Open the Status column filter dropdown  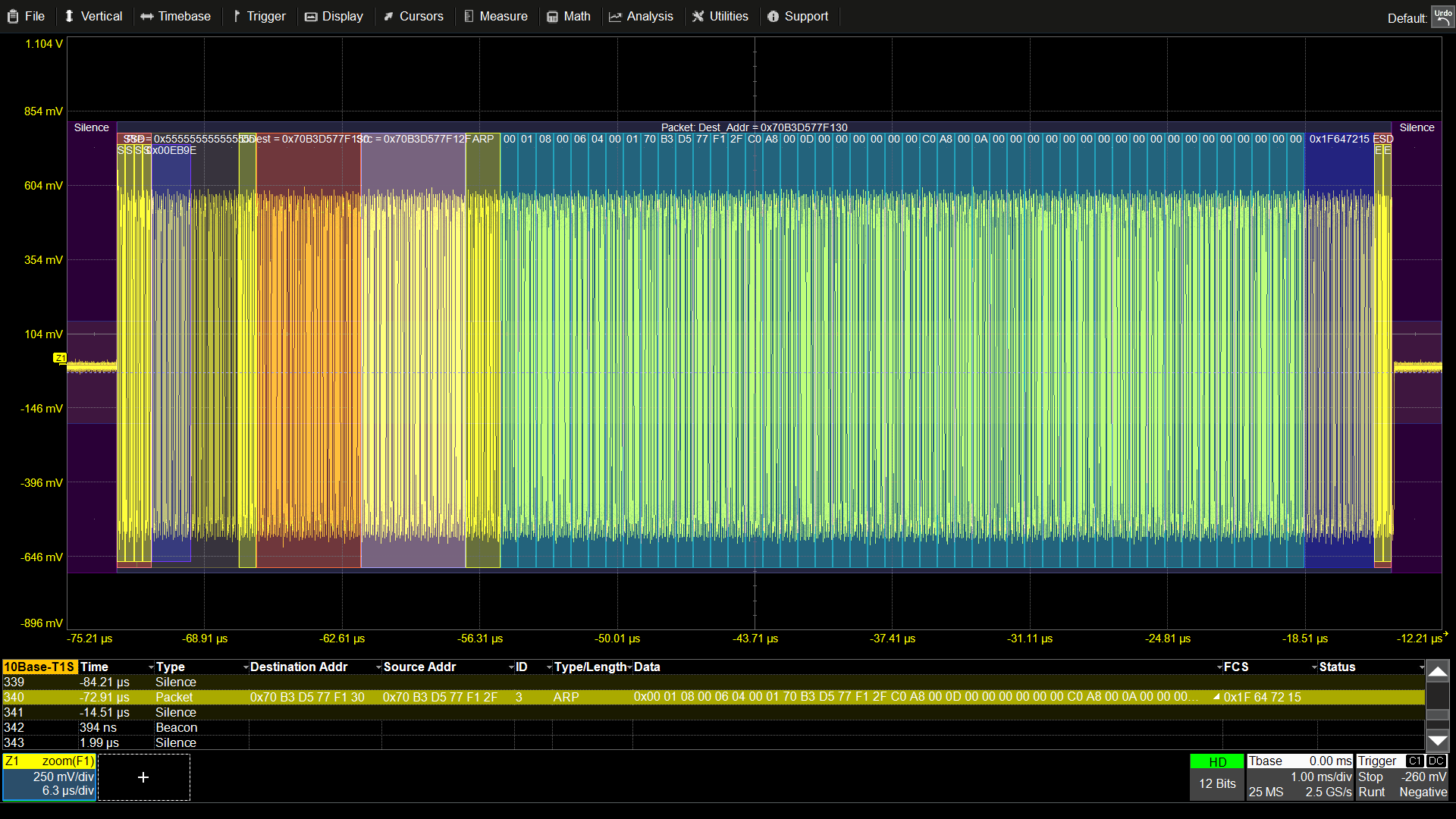[1421, 667]
